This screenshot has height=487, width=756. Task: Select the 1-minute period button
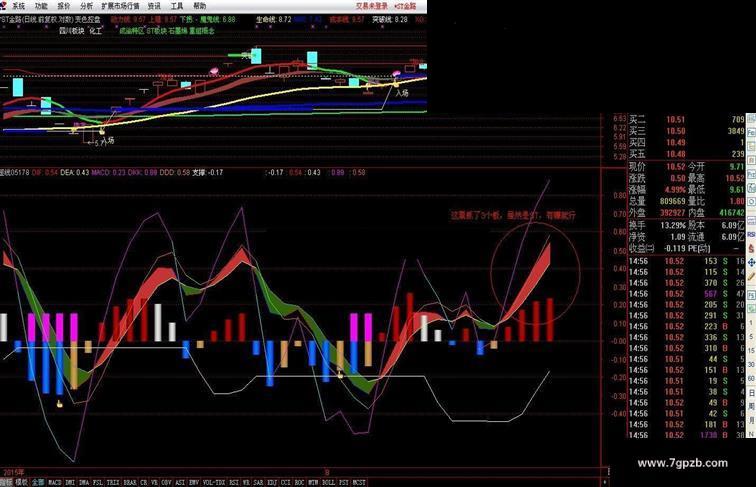[x=751, y=322]
